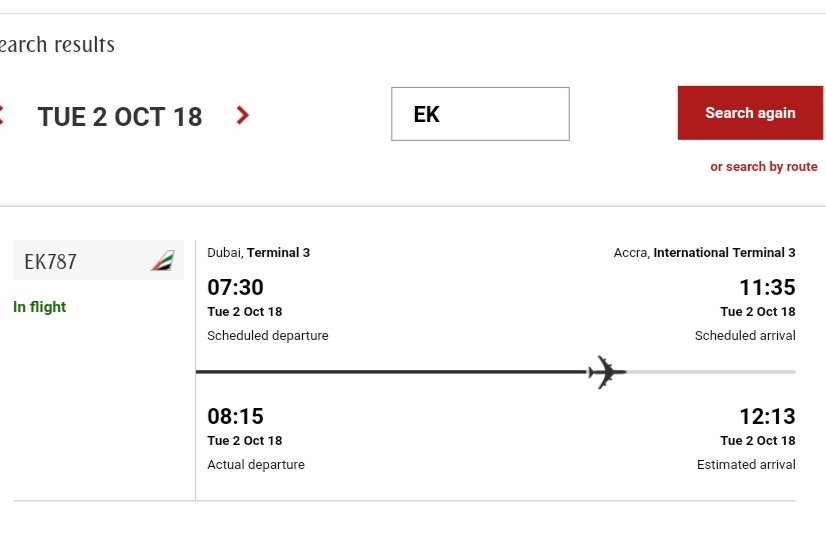Go to next day with right chevron
This screenshot has width=826, height=558.
point(242,115)
